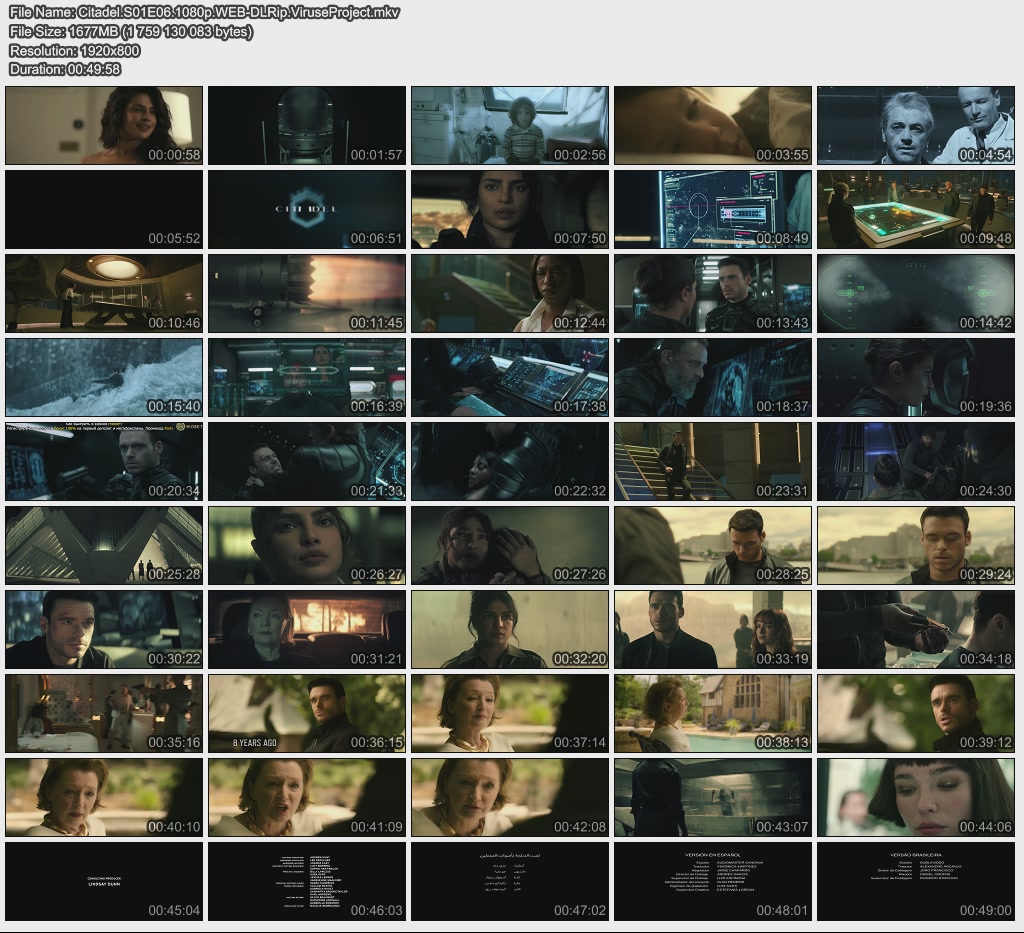Open the 'Versión en Español' credits at 00:48:01
1024x933 pixels.
713,881
